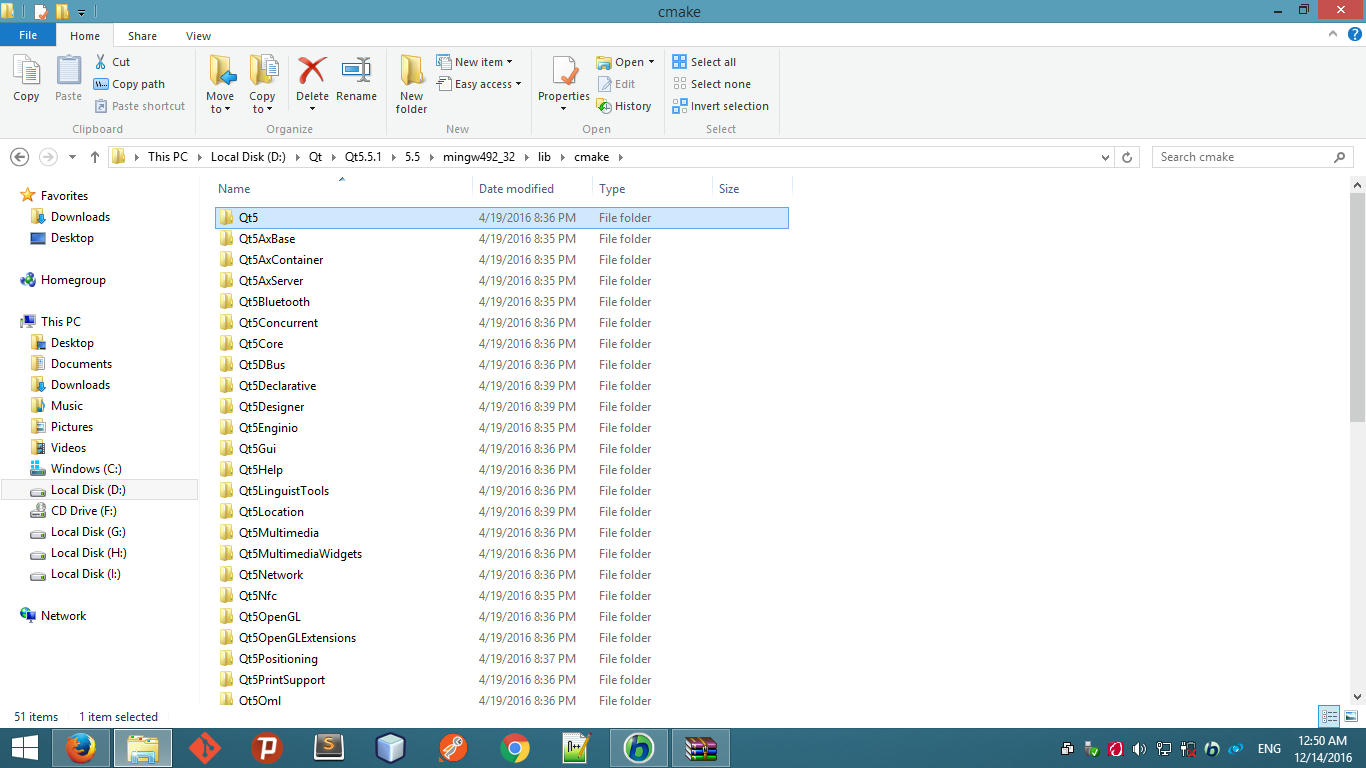Open the Move to menu
This screenshot has height=768, width=1366.
[x=220, y=84]
